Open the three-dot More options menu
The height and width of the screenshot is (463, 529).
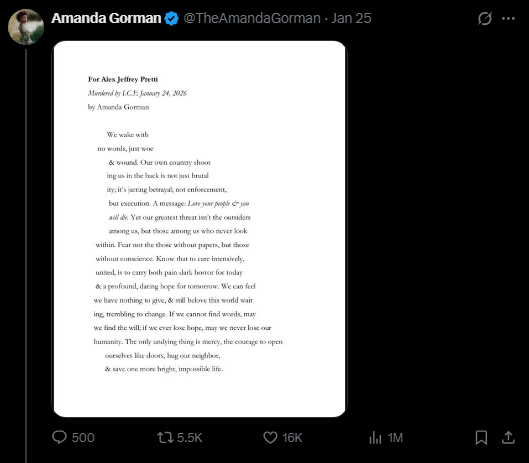[x=508, y=19]
